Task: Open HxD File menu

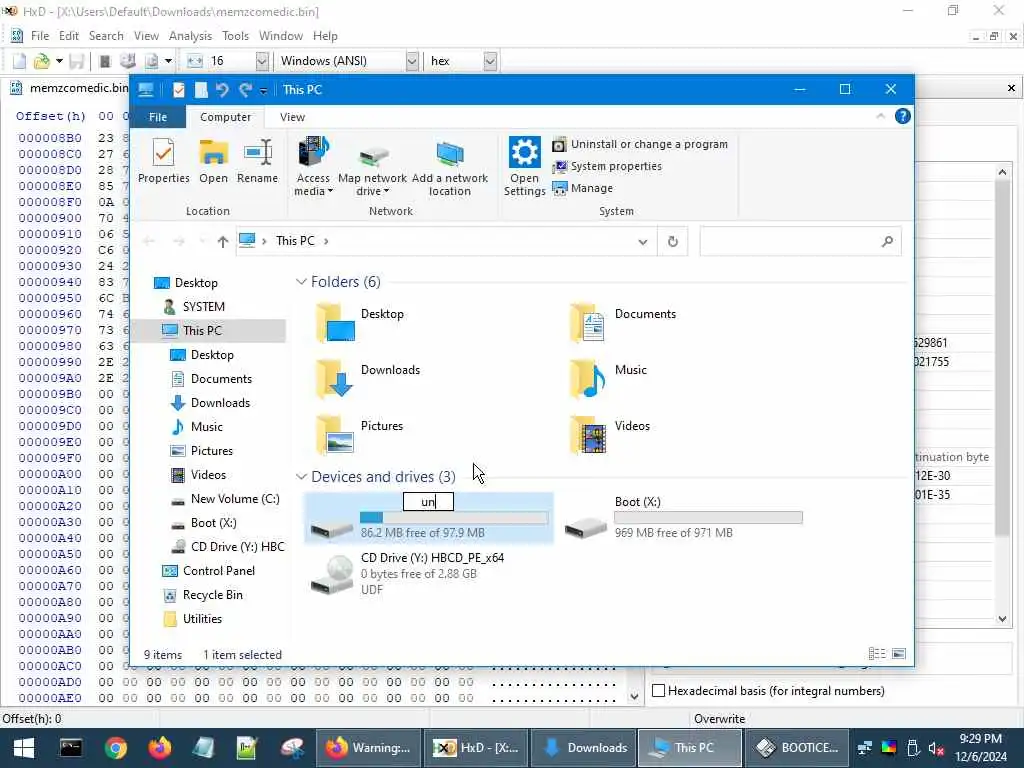Action: tap(40, 36)
